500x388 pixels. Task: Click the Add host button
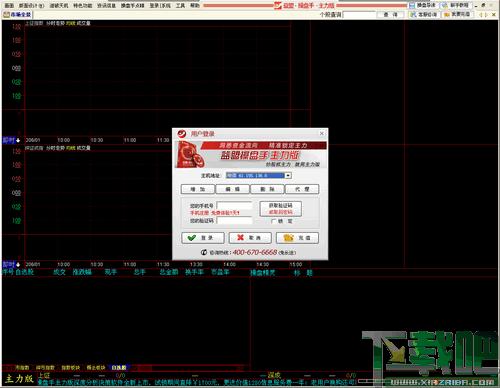[198, 189]
